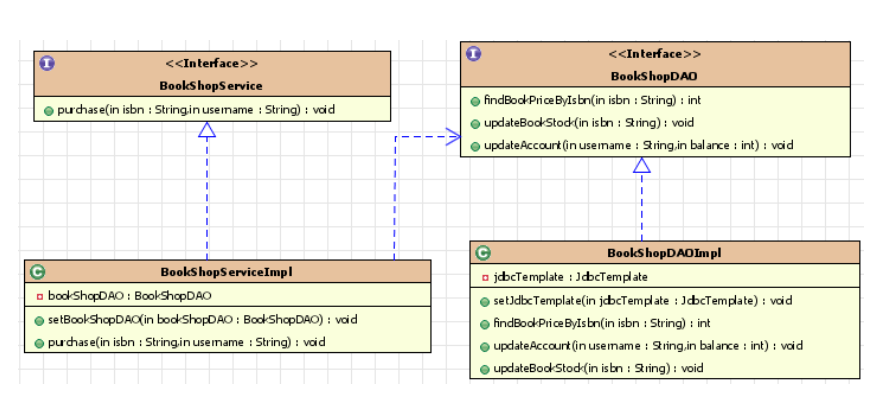Select purchase method text in BookShopServiceImpl
Screen dimensions: 895x396
pos(187,342)
